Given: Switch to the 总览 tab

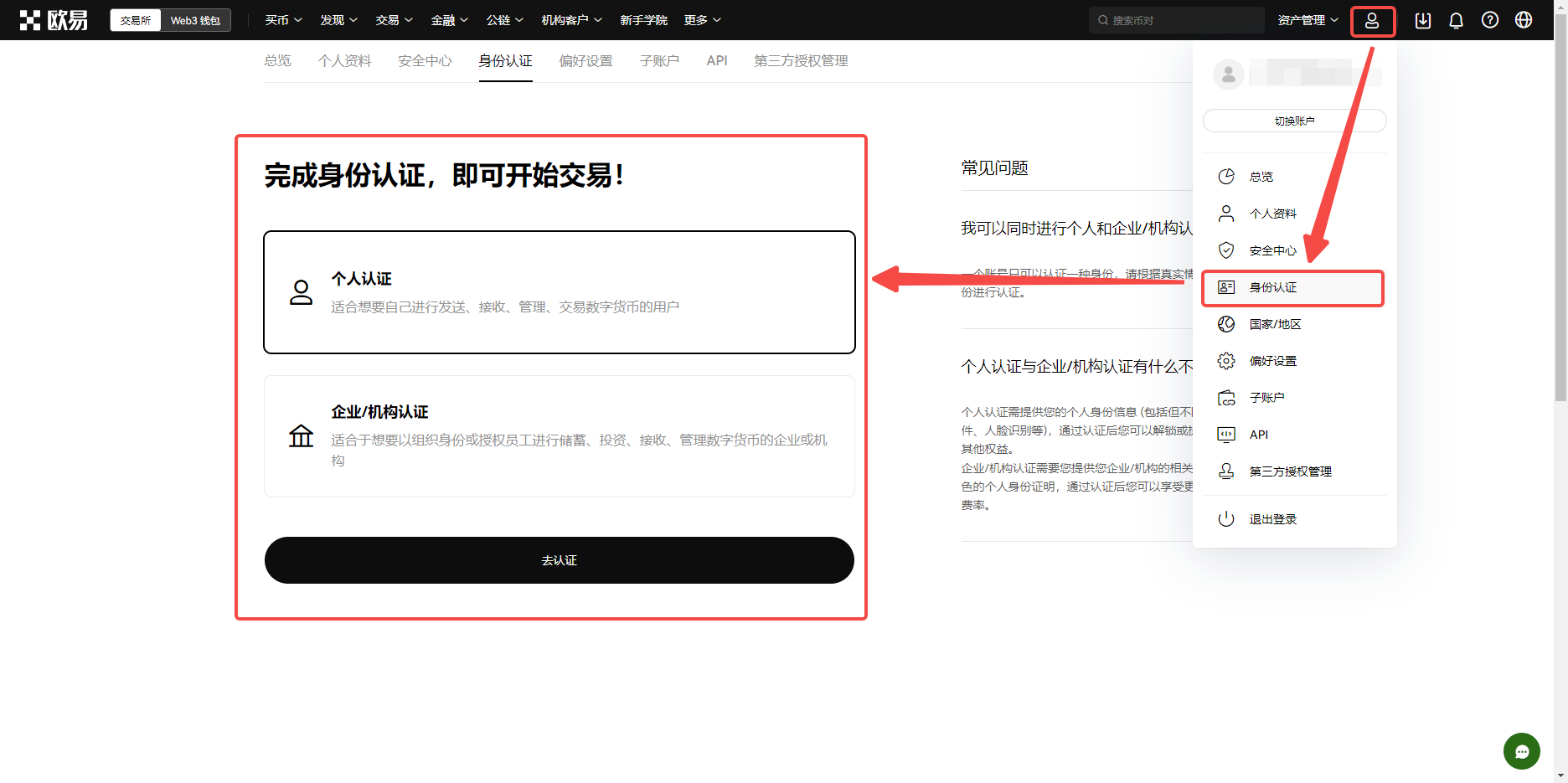Looking at the screenshot, I should [278, 60].
